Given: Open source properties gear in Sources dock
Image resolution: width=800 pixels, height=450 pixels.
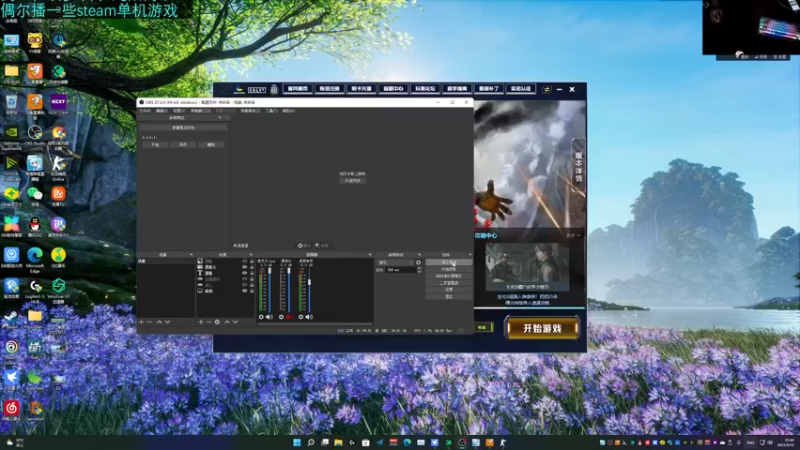Looking at the screenshot, I should 217,322.
